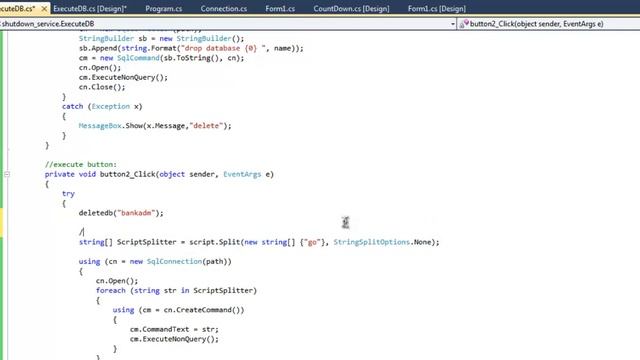Click the deletedb("bankadm"); line
The width and height of the screenshot is (640, 360).
pyautogui.click(x=121, y=213)
